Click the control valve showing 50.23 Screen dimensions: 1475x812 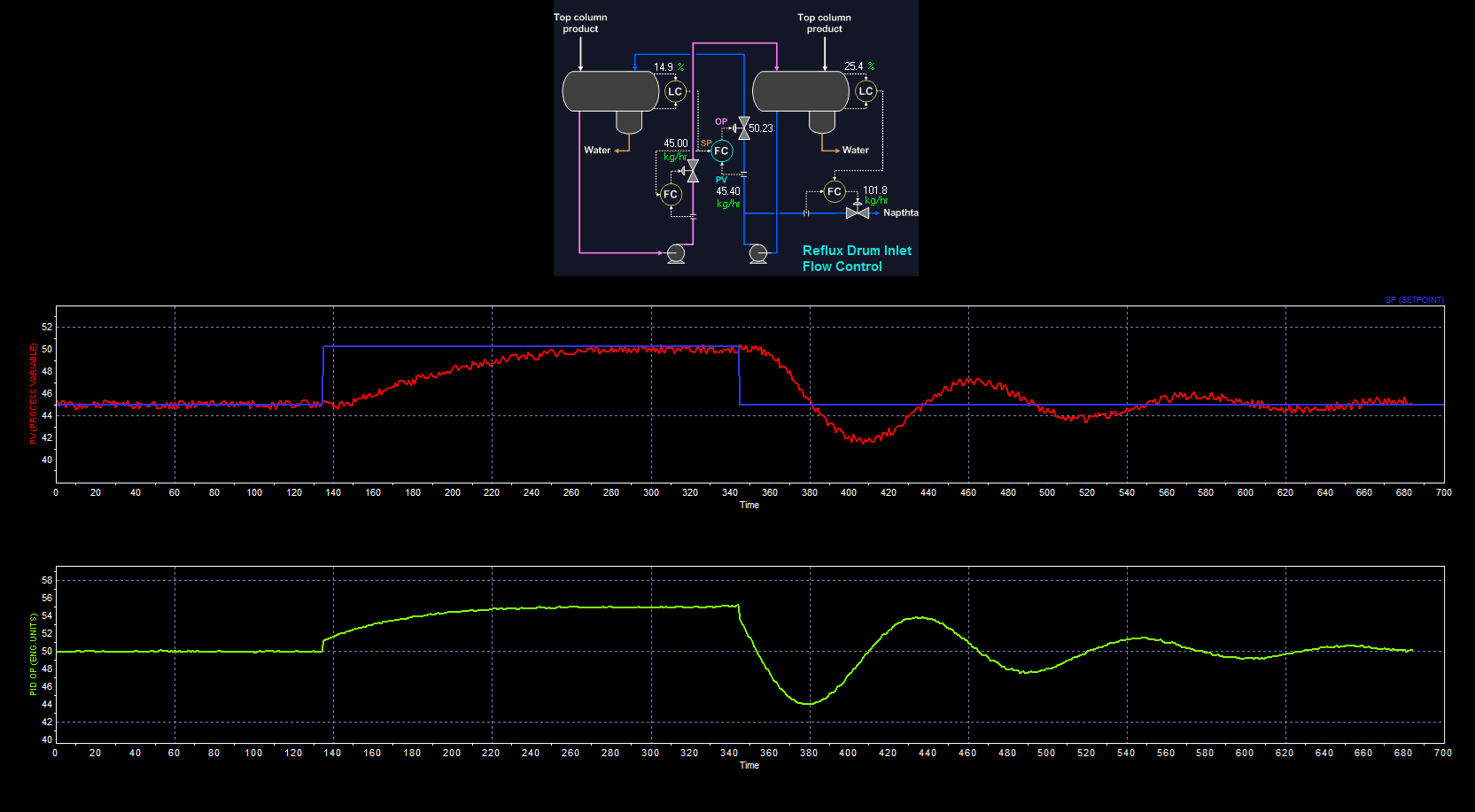[743, 128]
